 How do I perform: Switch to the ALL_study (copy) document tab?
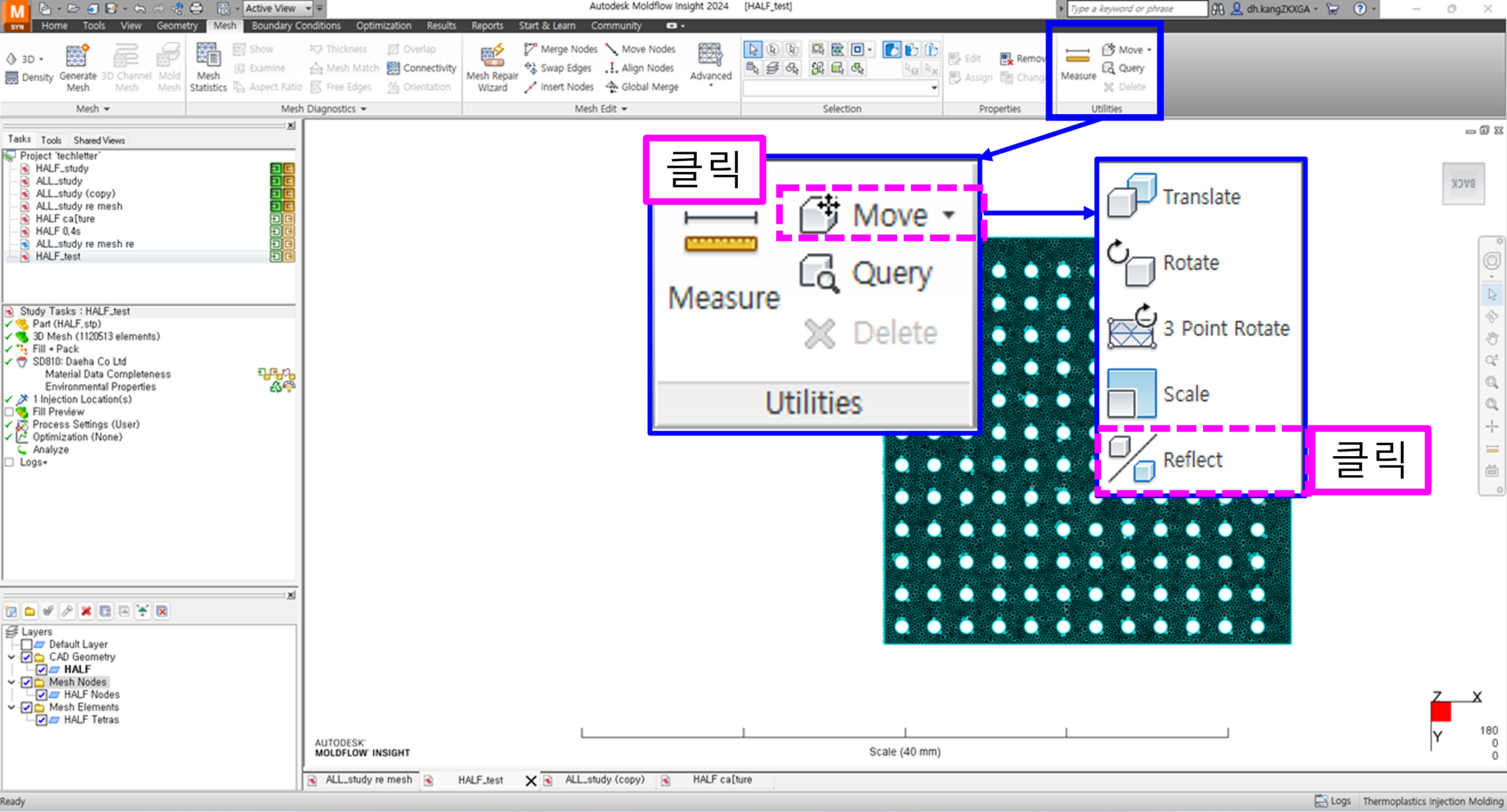tap(604, 780)
